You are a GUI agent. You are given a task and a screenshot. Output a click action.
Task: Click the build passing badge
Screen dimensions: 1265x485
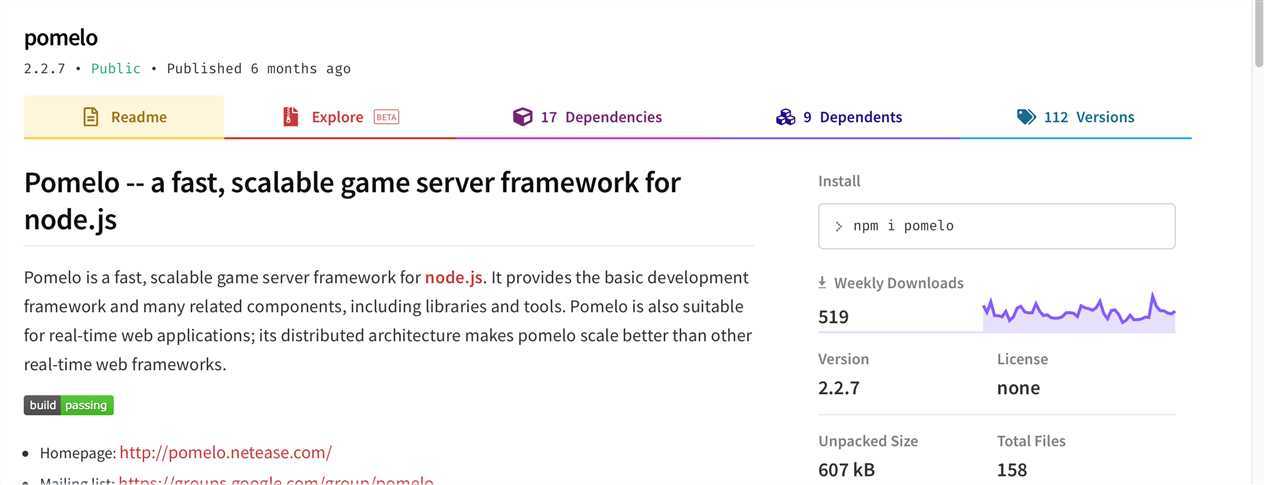click(69, 405)
